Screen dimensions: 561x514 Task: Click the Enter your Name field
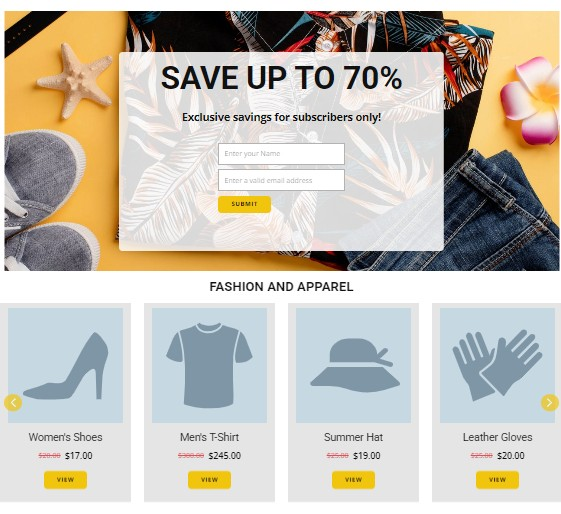(x=281, y=154)
